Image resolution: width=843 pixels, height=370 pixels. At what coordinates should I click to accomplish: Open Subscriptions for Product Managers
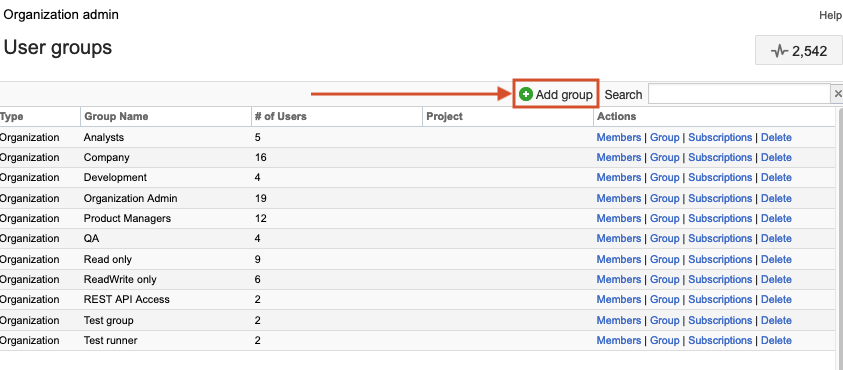click(x=720, y=218)
